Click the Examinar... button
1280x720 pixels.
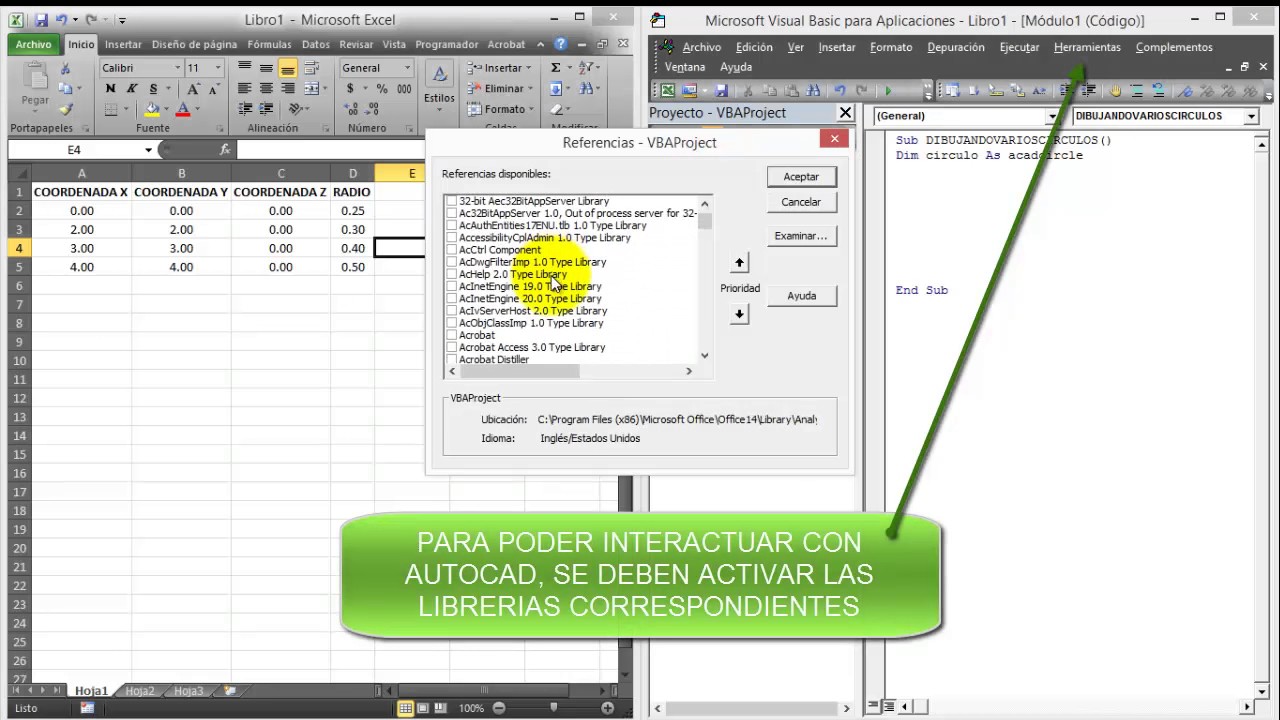[x=801, y=236]
